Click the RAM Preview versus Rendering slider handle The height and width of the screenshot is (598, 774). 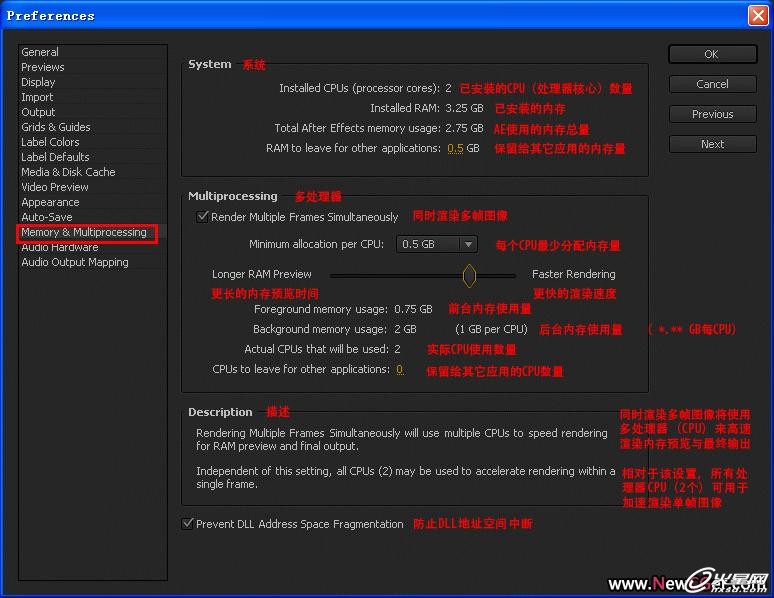469,276
